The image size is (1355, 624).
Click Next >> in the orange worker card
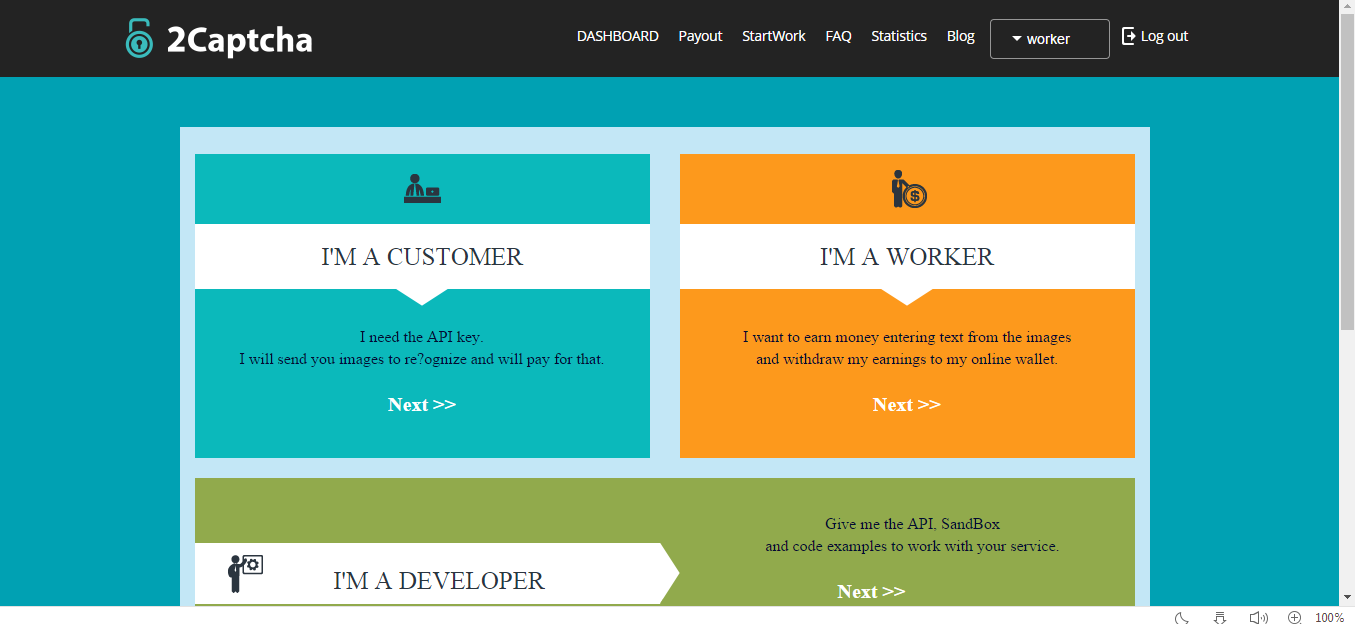point(906,404)
